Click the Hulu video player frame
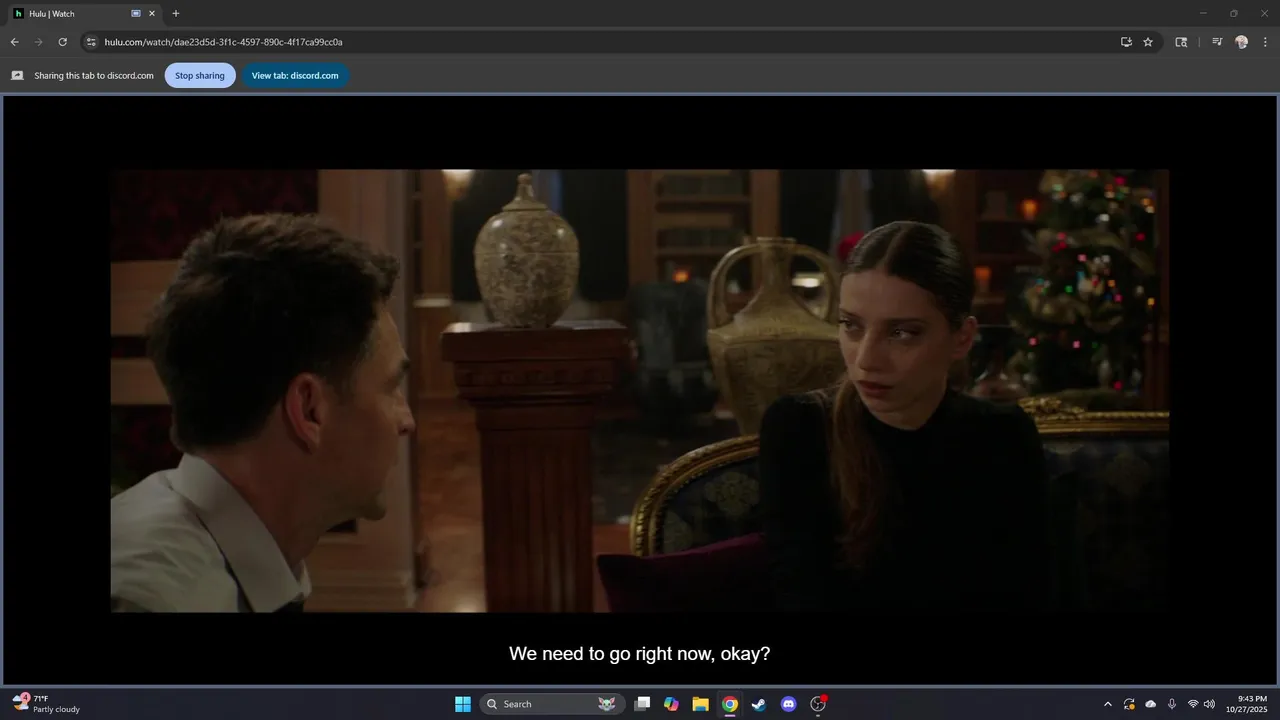 point(640,390)
